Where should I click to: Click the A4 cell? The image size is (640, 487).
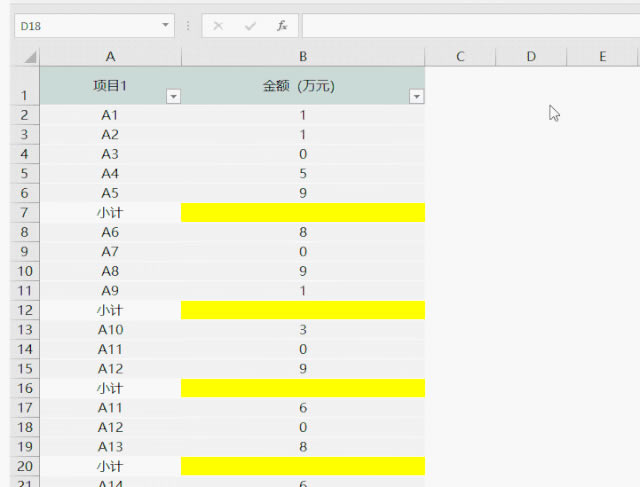click(x=110, y=173)
